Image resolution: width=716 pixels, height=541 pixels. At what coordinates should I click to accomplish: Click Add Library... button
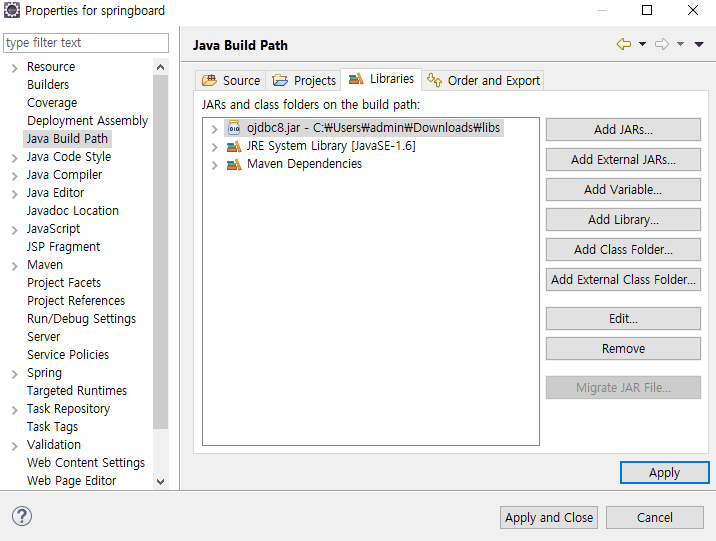[623, 220]
